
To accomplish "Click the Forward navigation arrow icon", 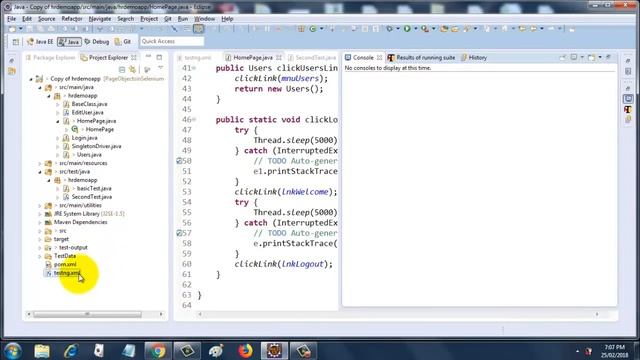I will 551,29.
